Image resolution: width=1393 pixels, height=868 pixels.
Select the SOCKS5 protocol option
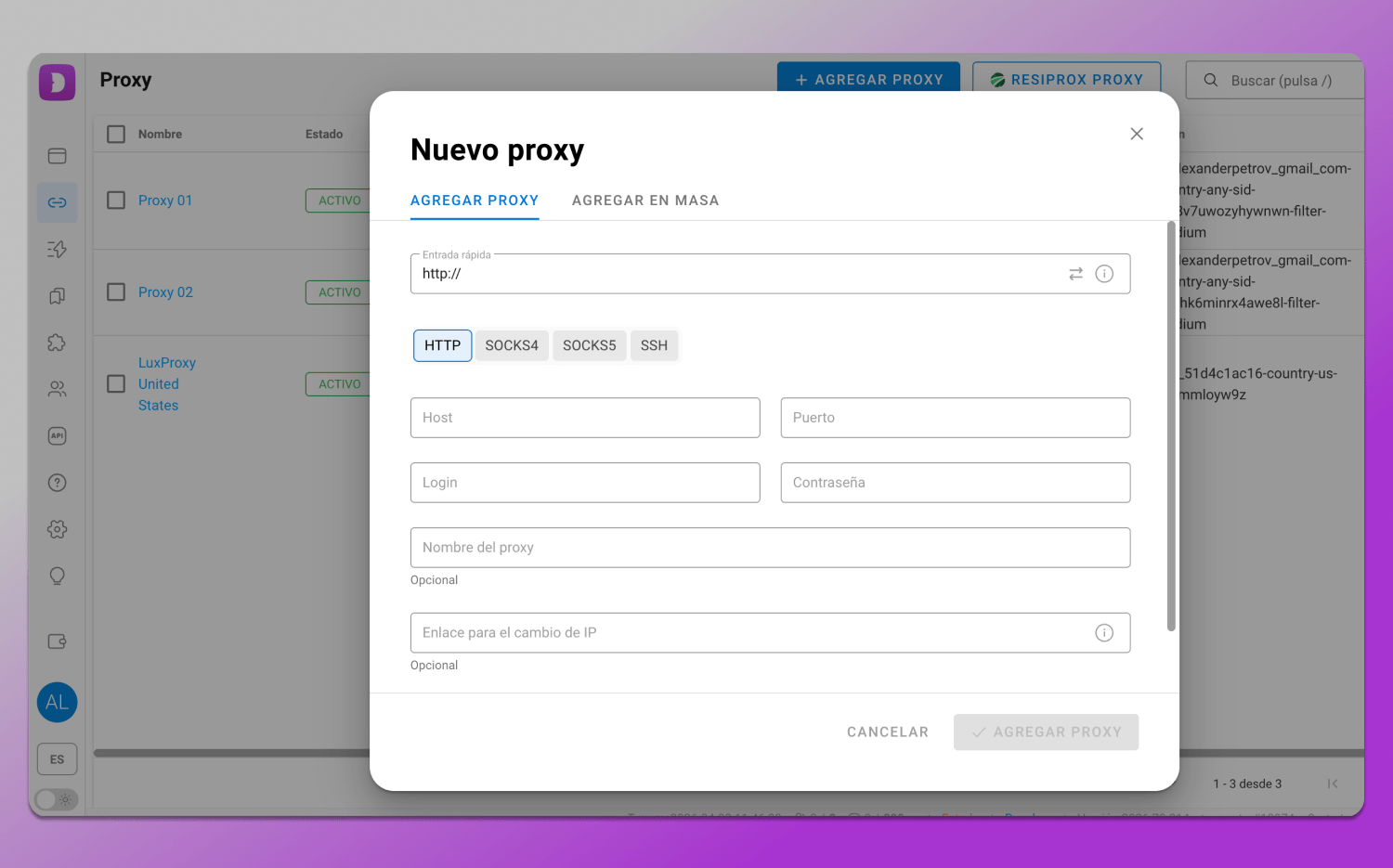pyautogui.click(x=589, y=345)
